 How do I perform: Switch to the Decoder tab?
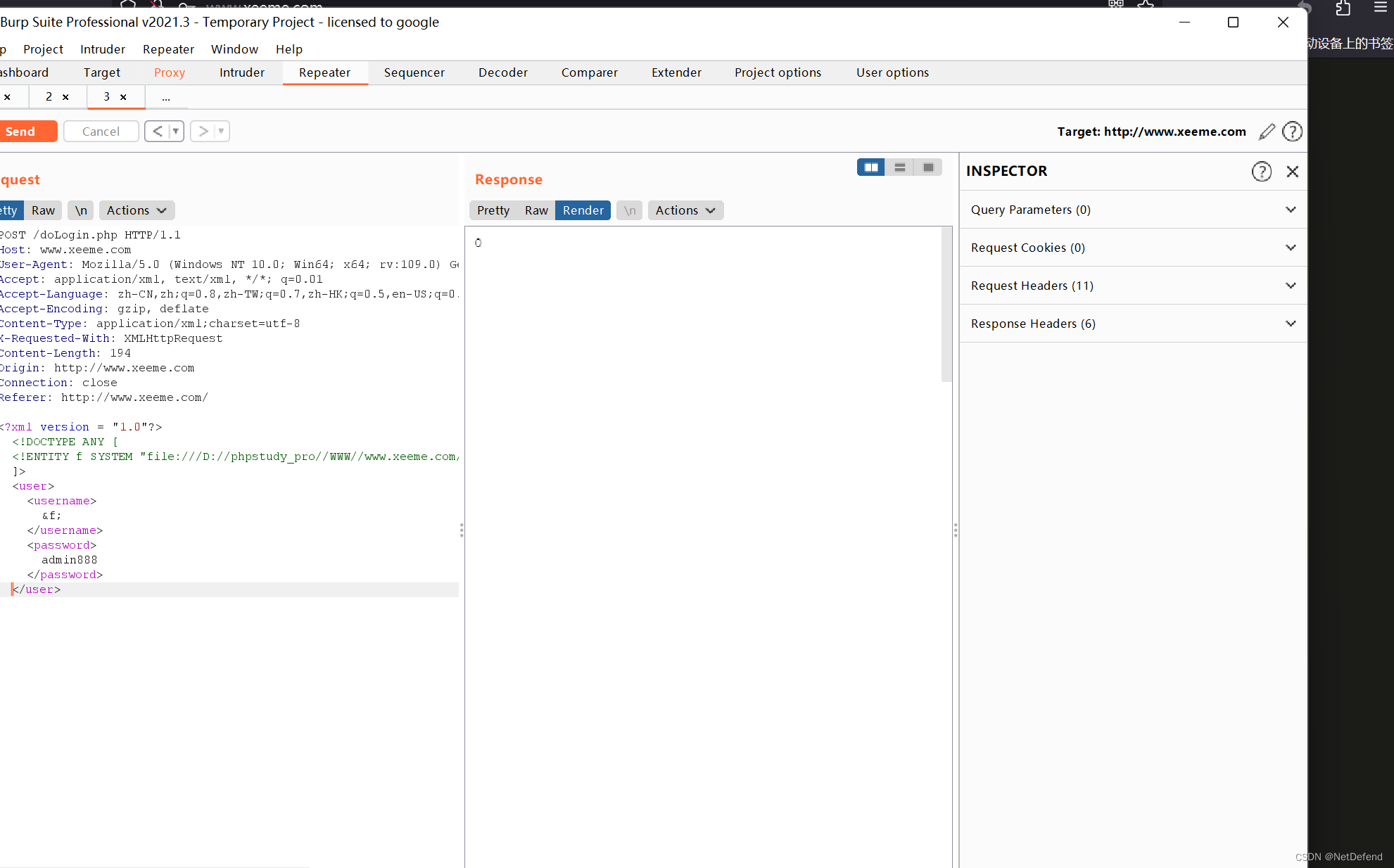point(503,72)
